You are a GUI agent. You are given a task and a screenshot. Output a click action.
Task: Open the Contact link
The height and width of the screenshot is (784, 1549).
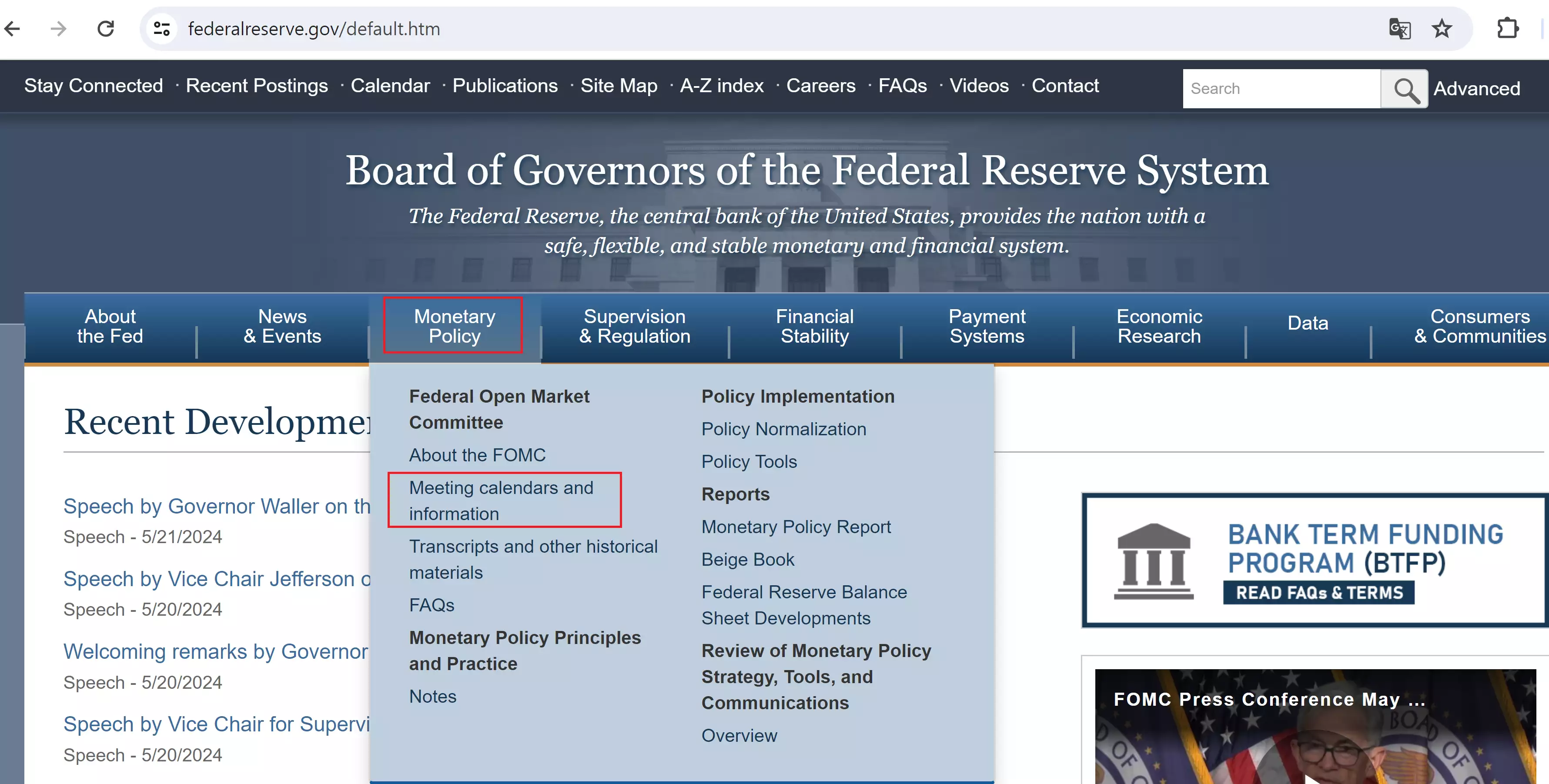1065,85
